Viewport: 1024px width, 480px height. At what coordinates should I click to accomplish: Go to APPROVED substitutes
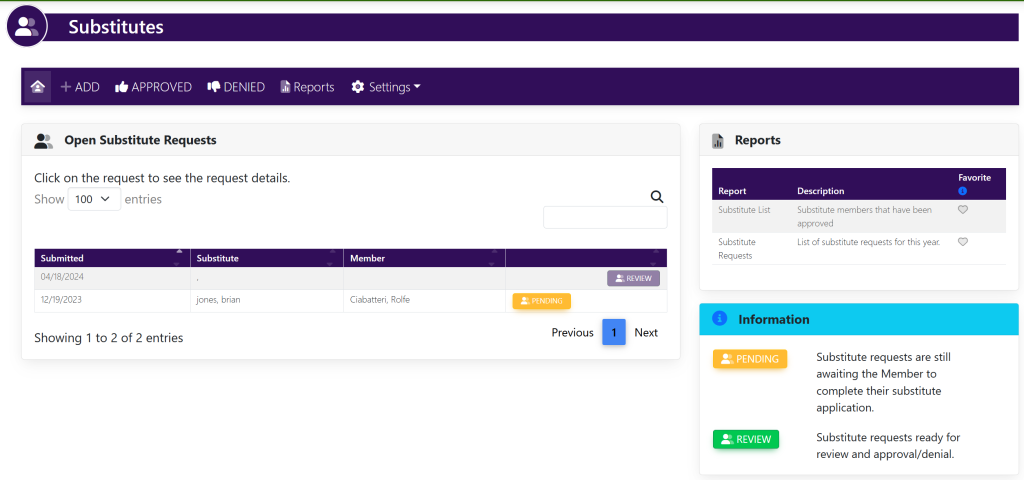coord(153,87)
